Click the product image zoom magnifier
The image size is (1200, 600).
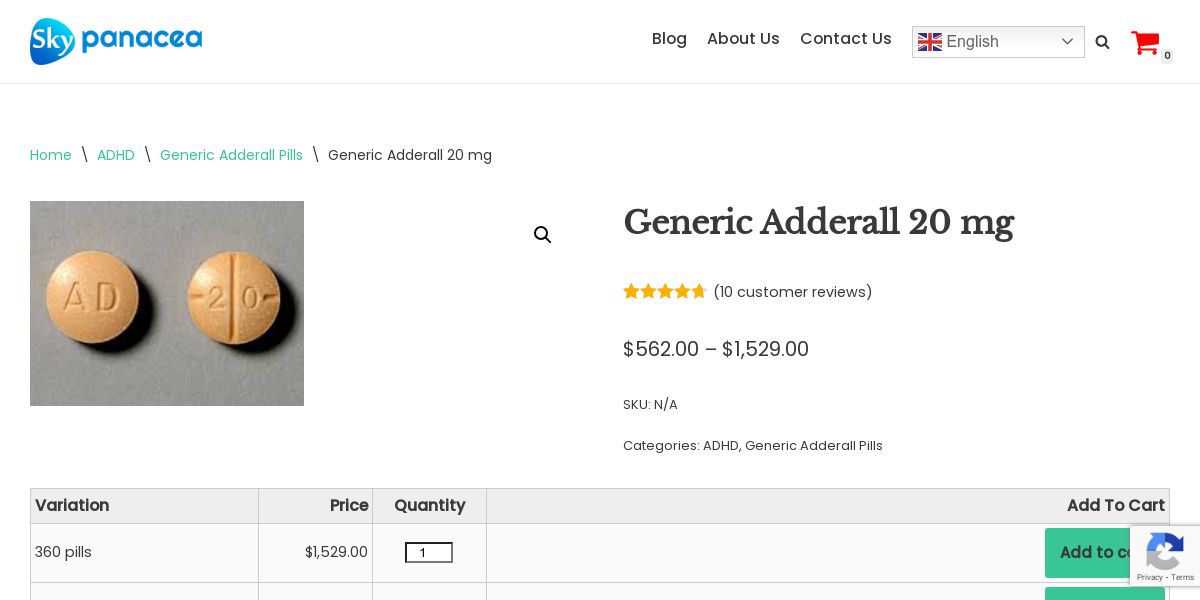pos(542,235)
